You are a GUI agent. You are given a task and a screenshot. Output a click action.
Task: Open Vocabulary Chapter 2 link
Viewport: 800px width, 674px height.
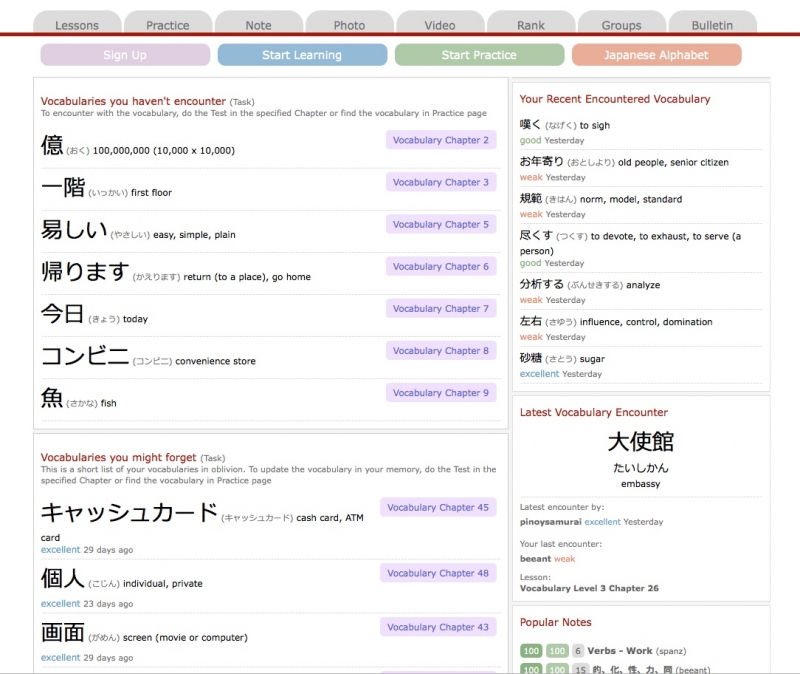pyautogui.click(x=441, y=140)
